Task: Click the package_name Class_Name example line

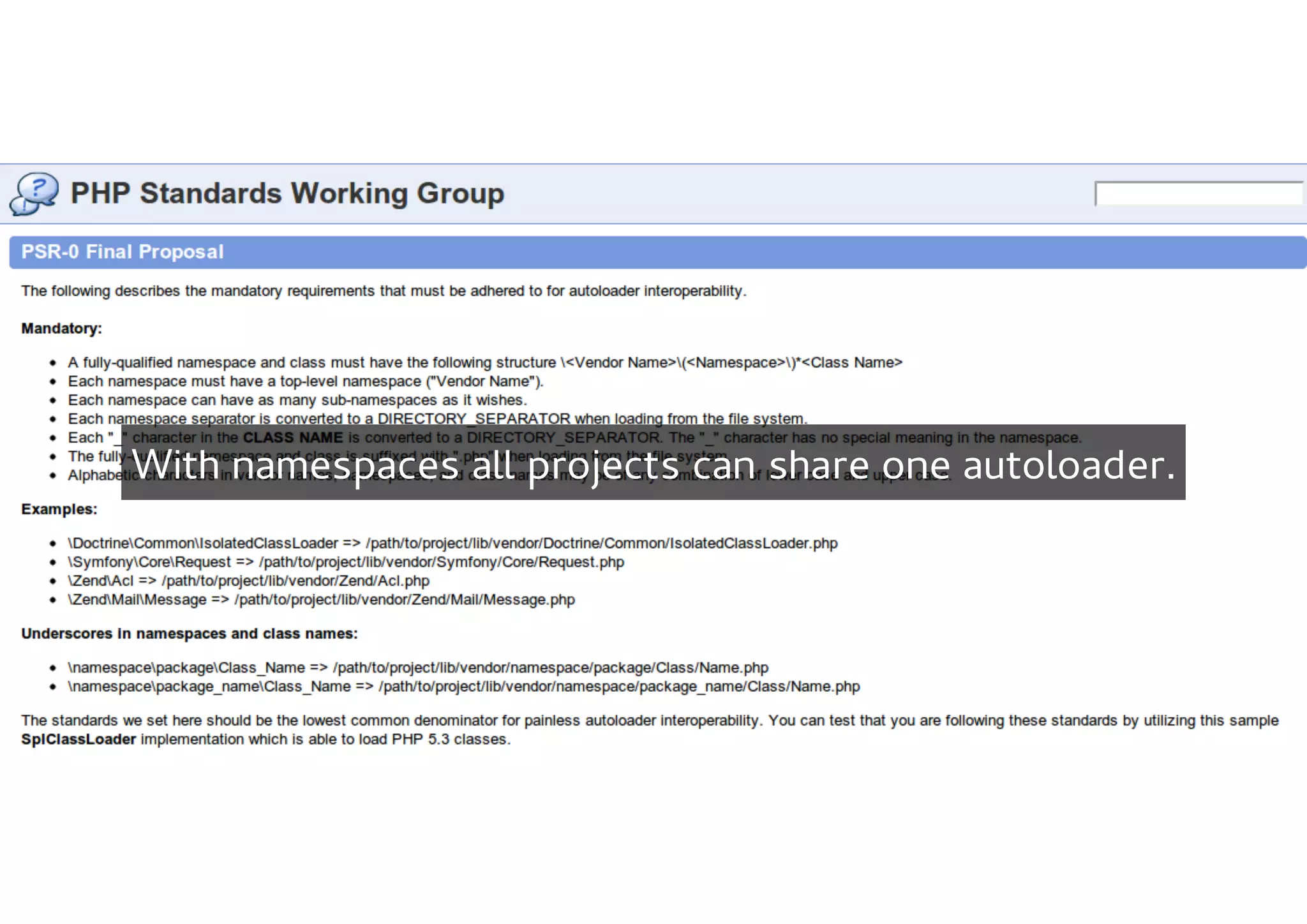Action: (x=464, y=687)
